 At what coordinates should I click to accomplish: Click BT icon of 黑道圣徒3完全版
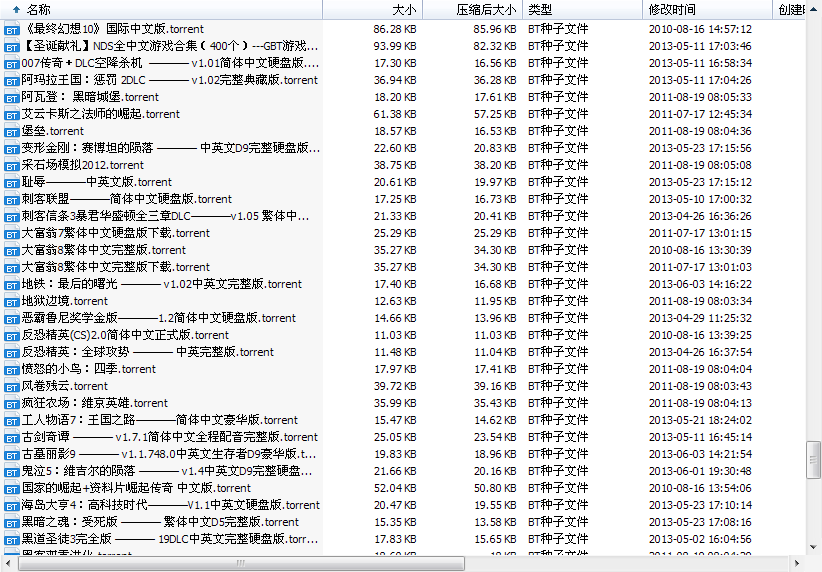[x=12, y=539]
